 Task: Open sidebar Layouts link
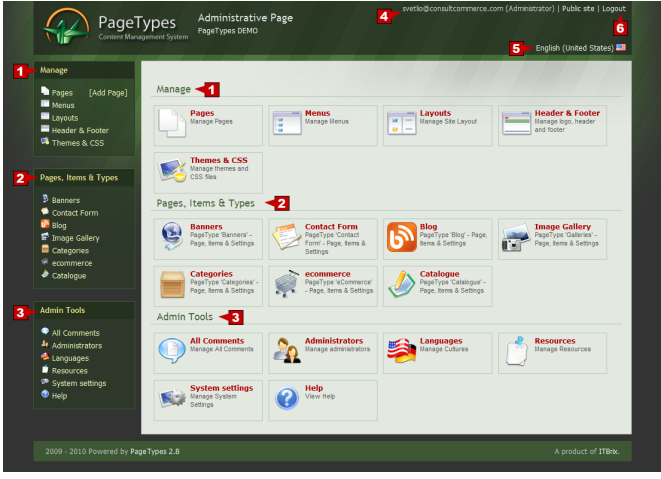click(x=65, y=118)
